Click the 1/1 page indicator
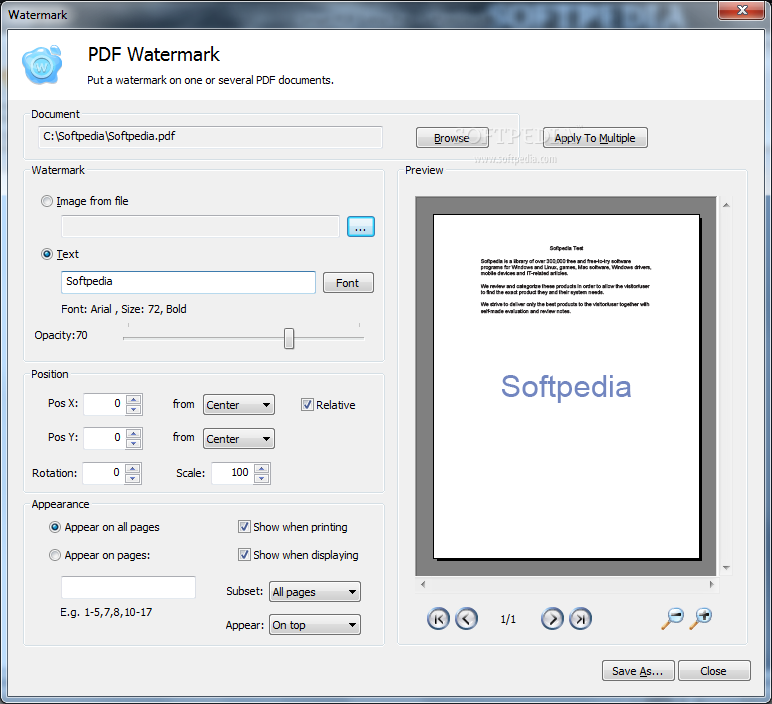 tap(508, 619)
